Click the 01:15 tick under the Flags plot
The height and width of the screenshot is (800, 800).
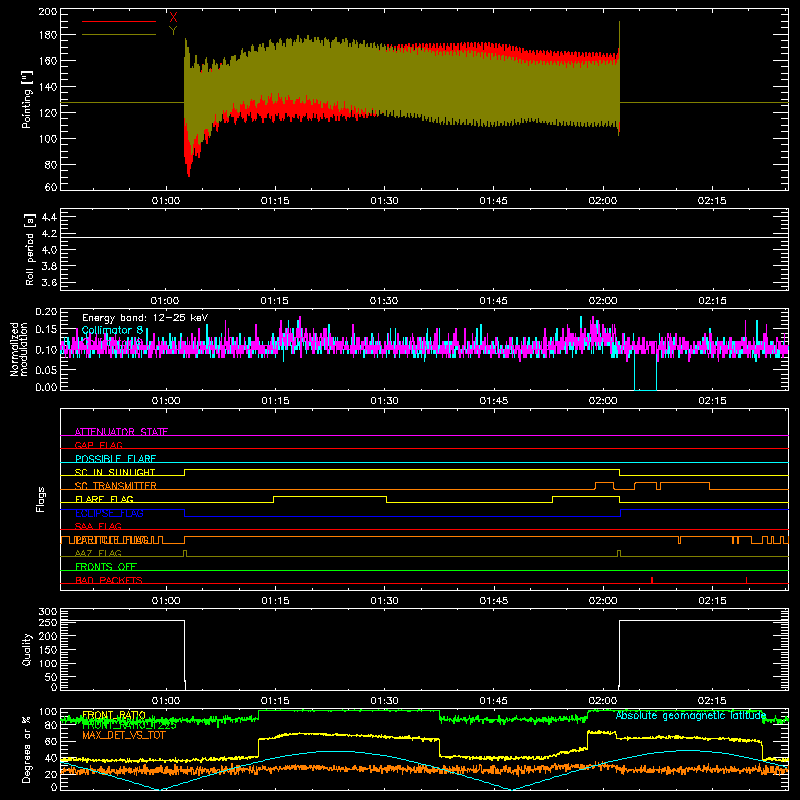coord(275,601)
